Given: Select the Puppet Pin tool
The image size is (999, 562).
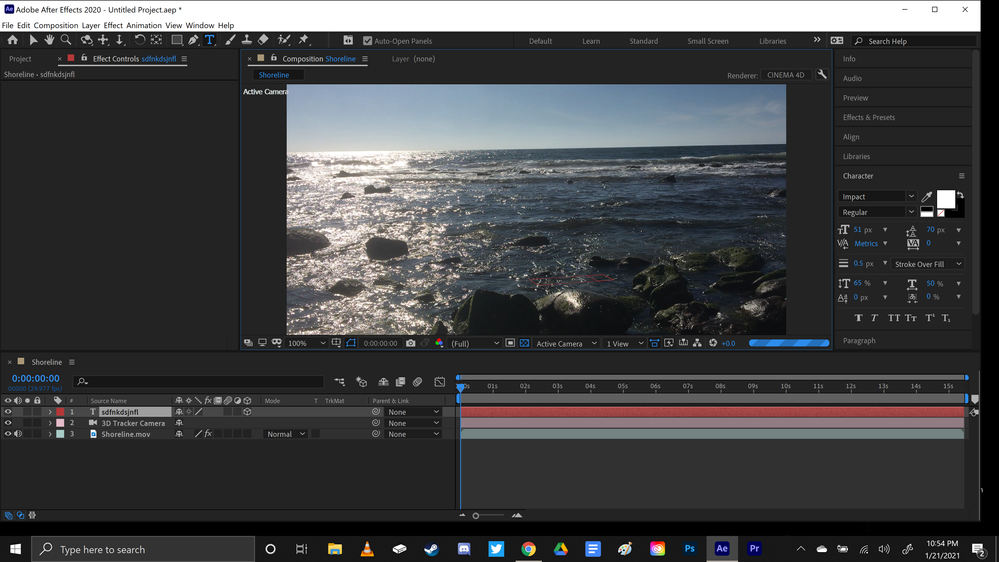Looking at the screenshot, I should coord(304,40).
